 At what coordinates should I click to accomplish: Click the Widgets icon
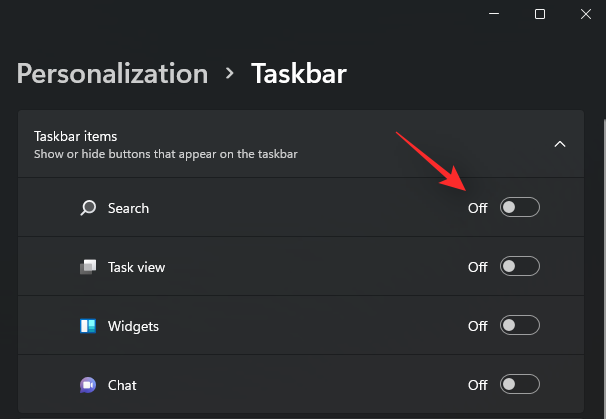pyautogui.click(x=89, y=326)
